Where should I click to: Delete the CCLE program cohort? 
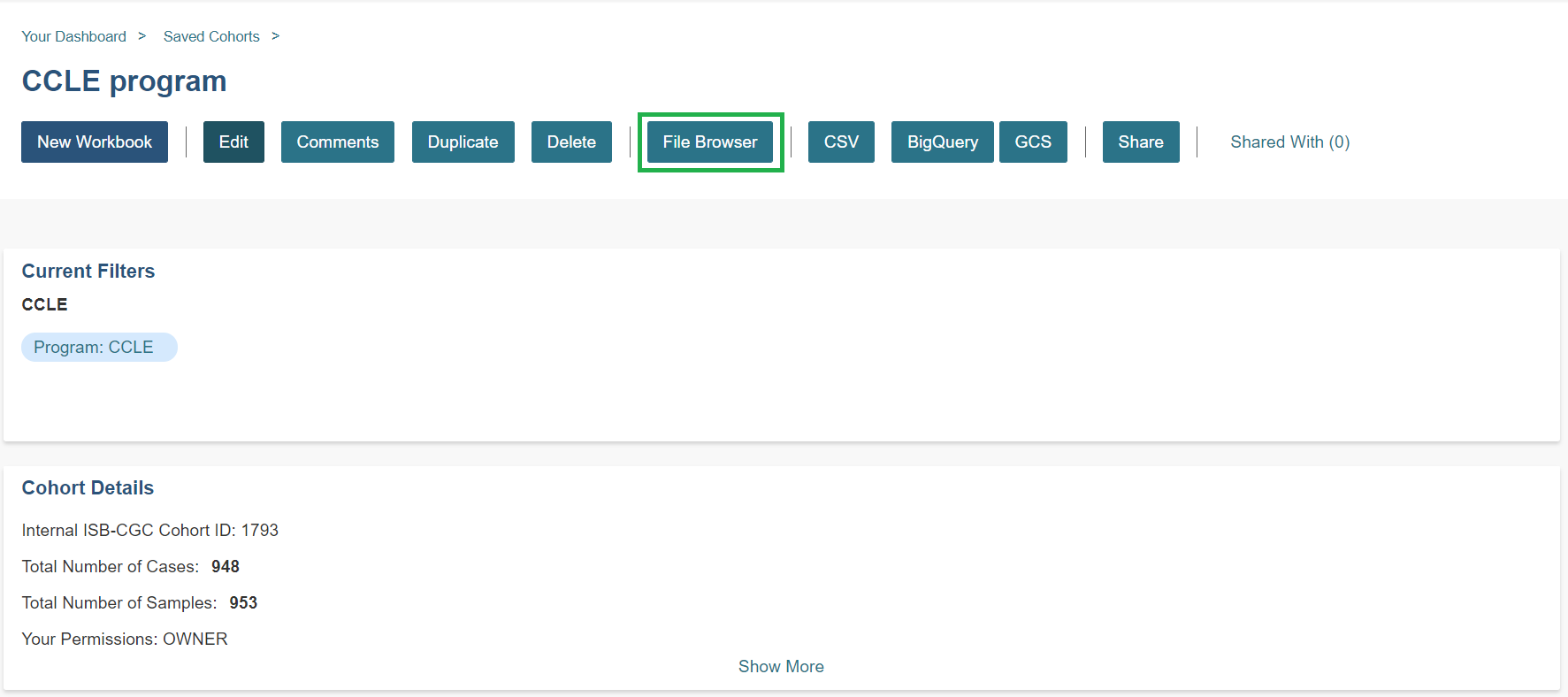[571, 142]
